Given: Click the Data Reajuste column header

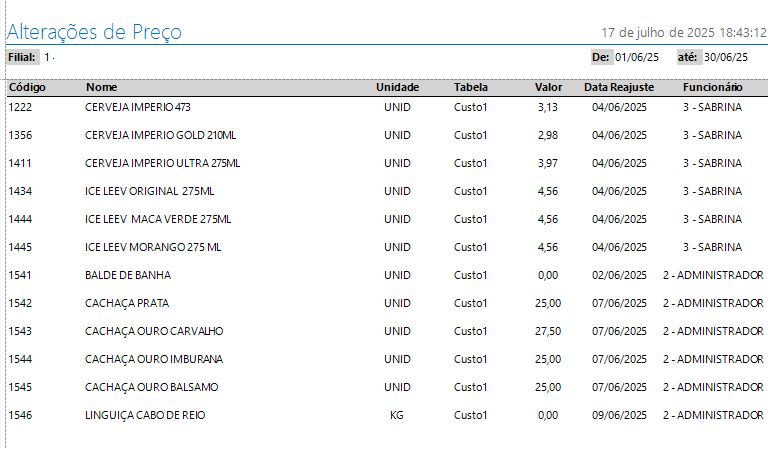Looking at the screenshot, I should coord(619,87).
